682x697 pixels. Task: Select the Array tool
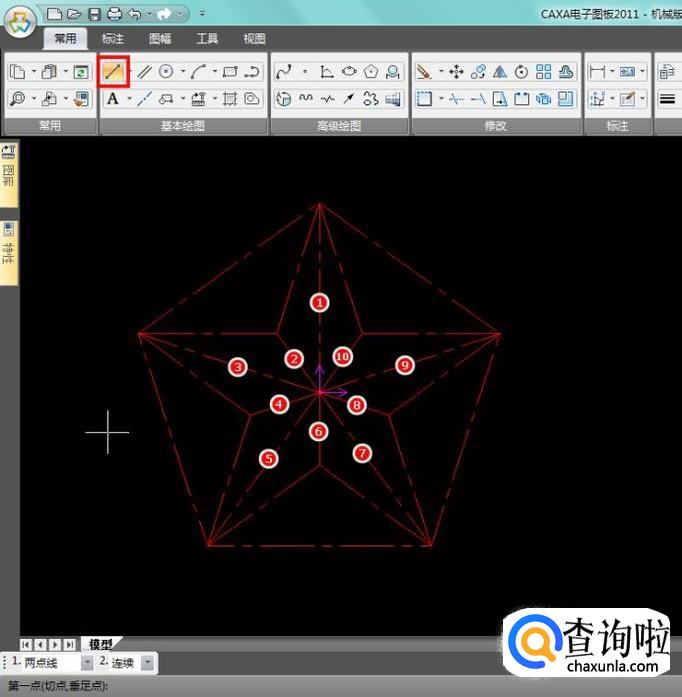click(x=543, y=72)
